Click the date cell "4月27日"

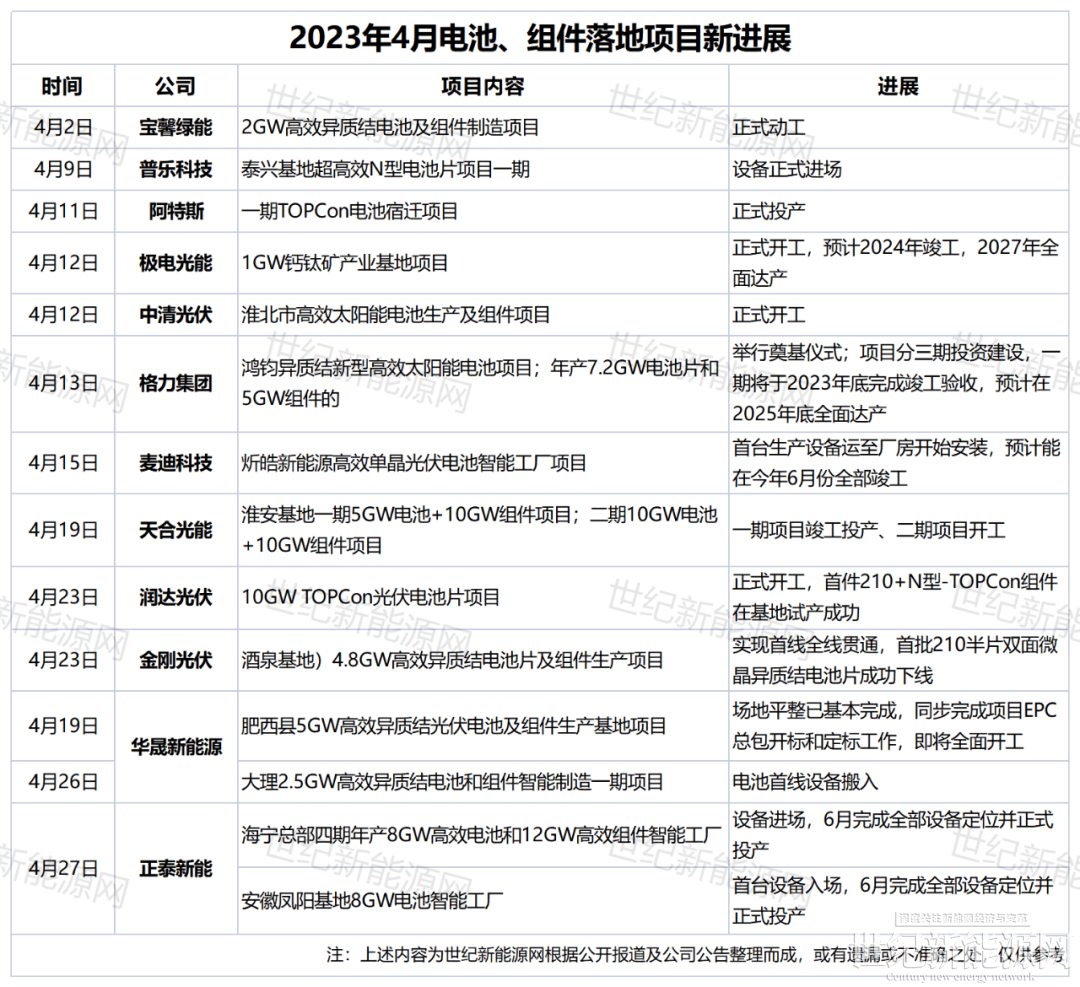pyautogui.click(x=63, y=869)
